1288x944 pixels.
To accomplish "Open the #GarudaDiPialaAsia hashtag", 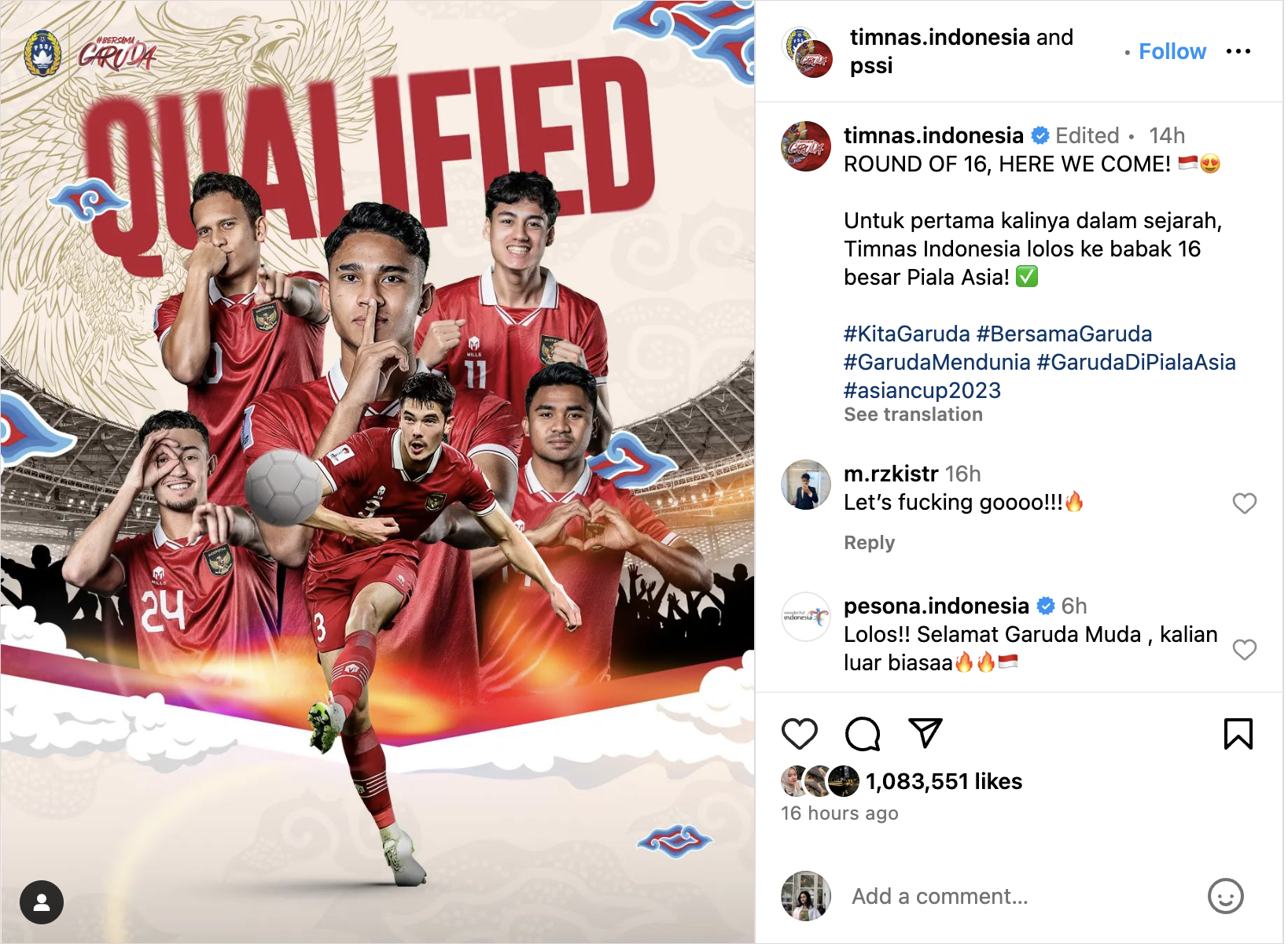I will (x=1136, y=362).
